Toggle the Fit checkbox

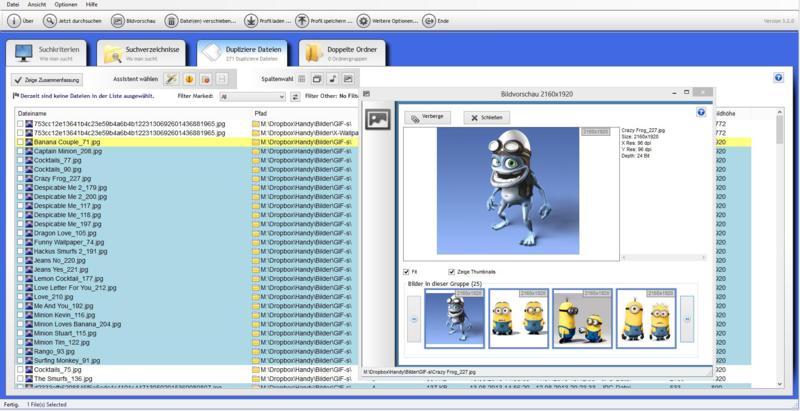pyautogui.click(x=406, y=272)
